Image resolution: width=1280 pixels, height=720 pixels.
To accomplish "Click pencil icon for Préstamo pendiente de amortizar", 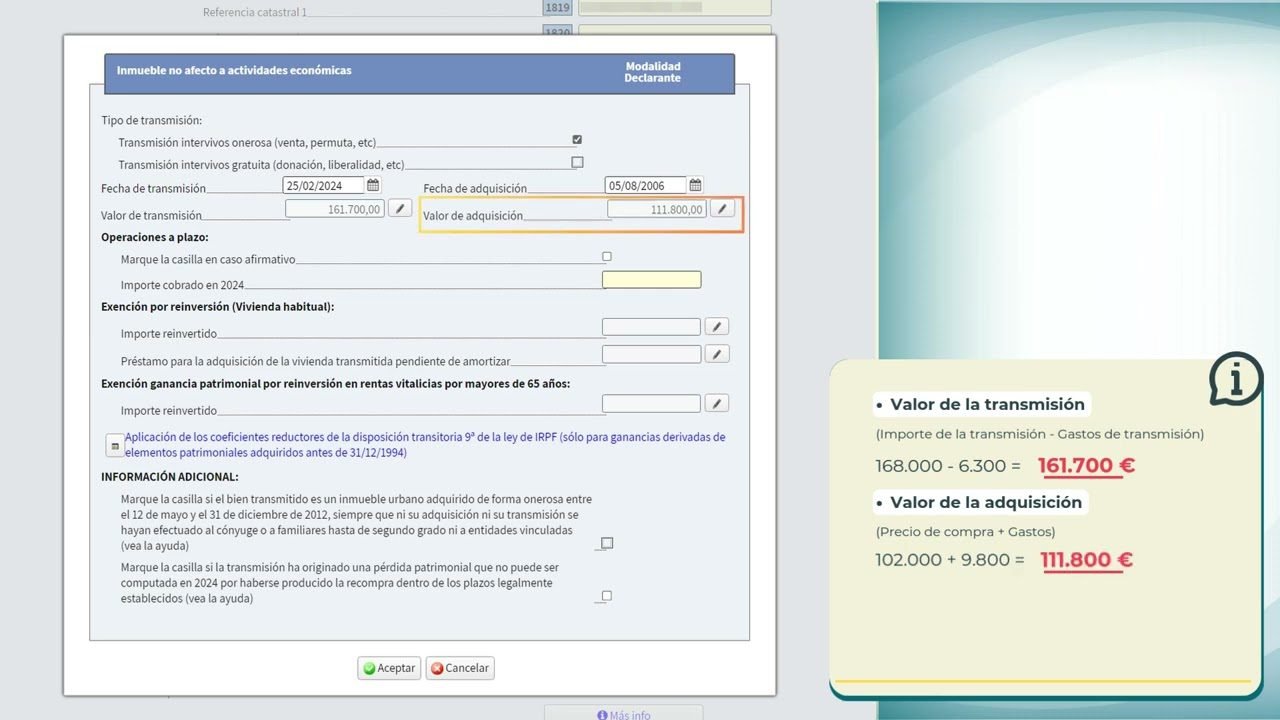I will (x=717, y=354).
